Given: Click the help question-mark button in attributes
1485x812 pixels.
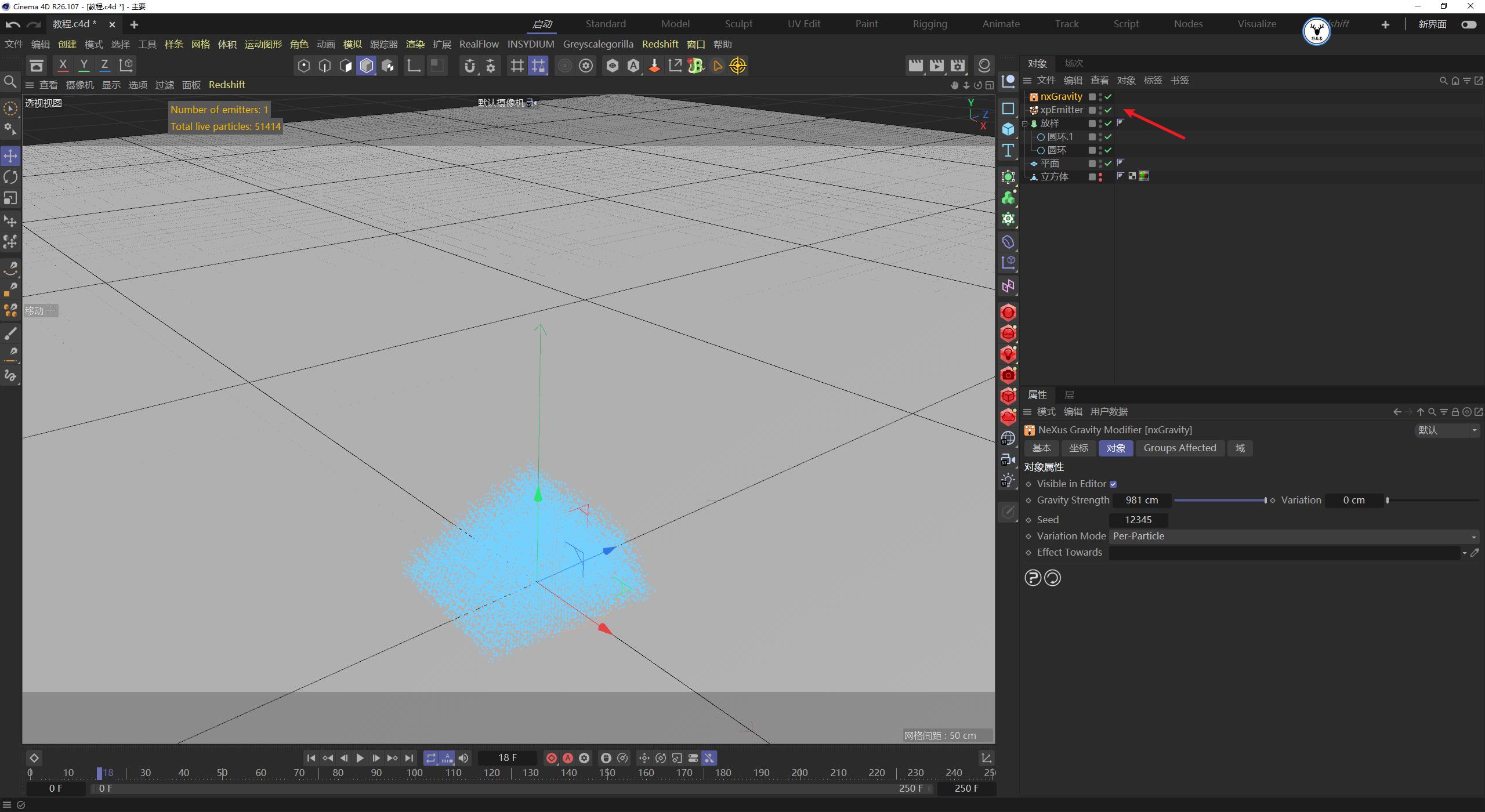Looking at the screenshot, I should 1033,577.
